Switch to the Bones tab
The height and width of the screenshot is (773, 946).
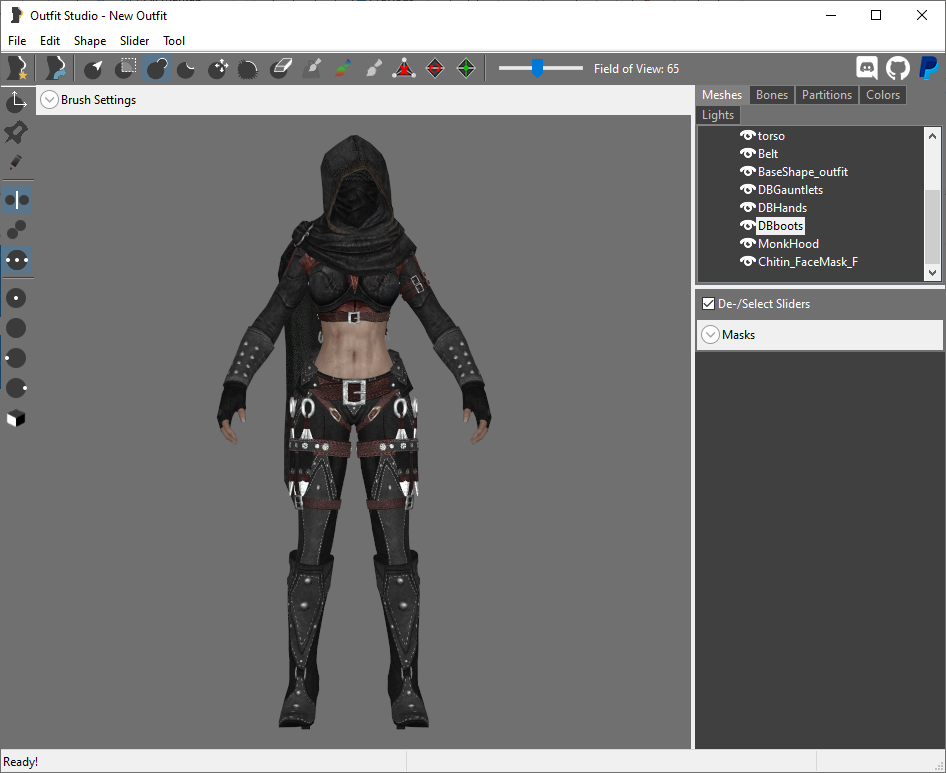point(772,95)
